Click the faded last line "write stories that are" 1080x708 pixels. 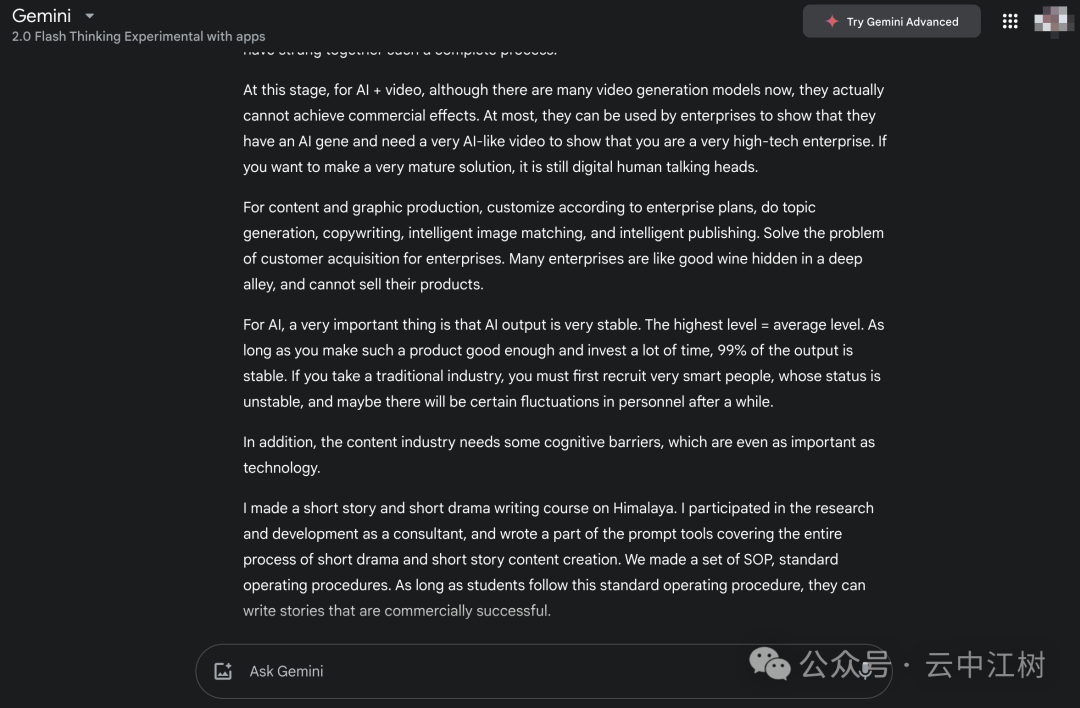tap(396, 611)
